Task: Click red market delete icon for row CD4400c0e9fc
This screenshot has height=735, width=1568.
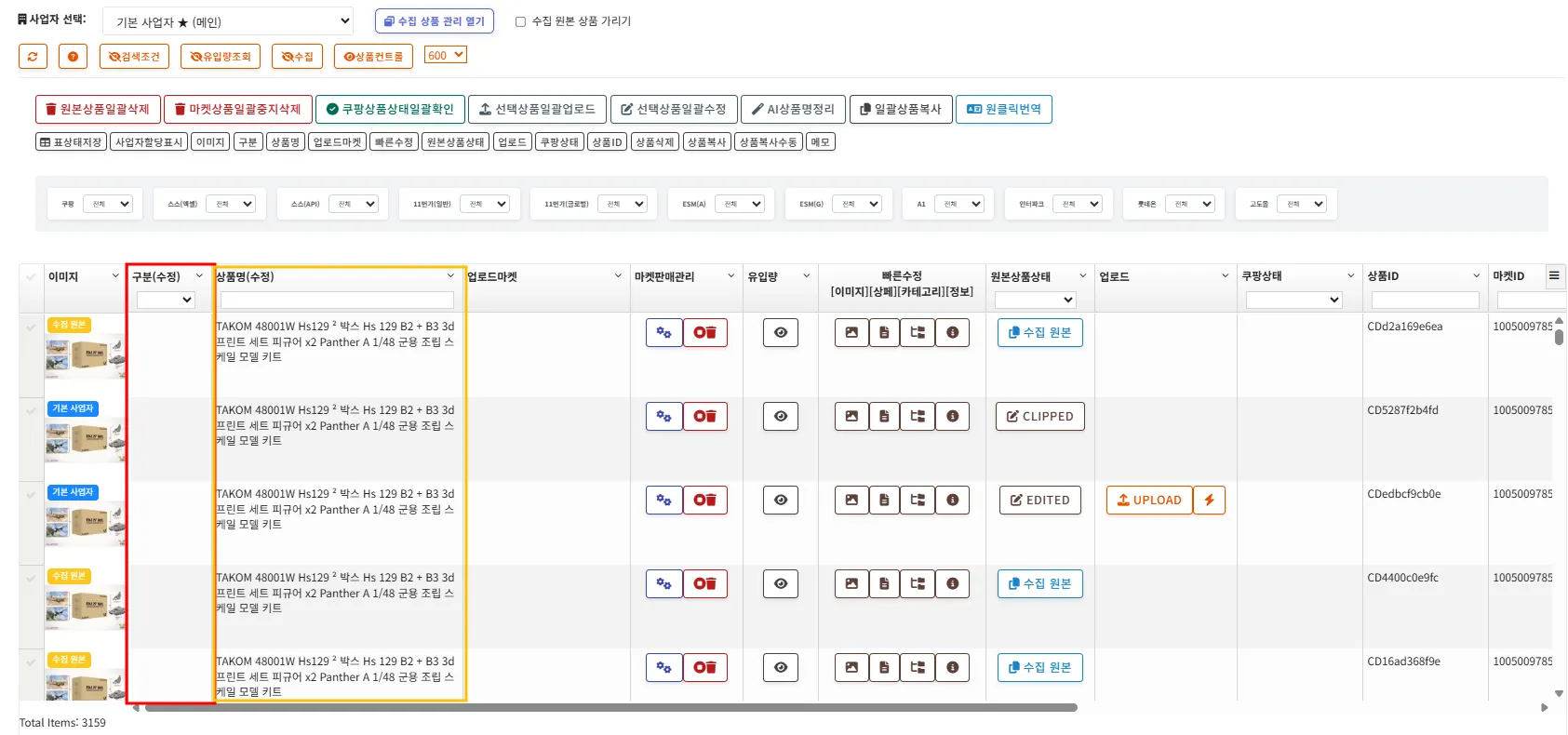Action: point(704,583)
